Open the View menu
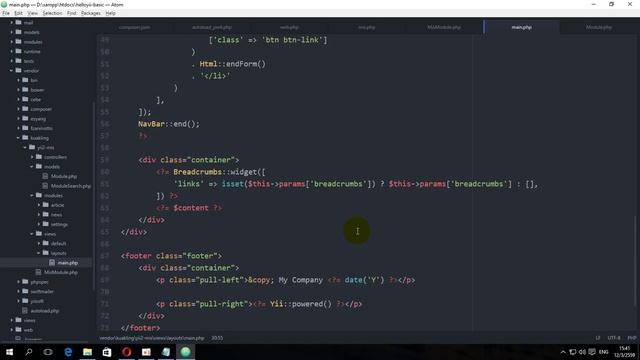640x360 pixels. [32, 13]
